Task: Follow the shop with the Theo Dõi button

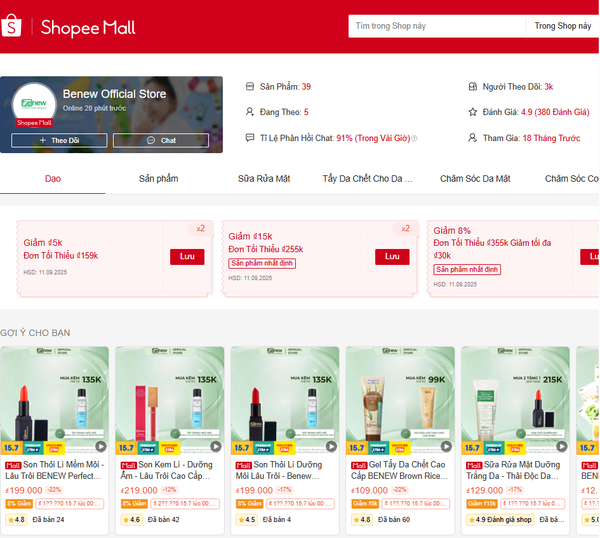Action: coord(59,140)
